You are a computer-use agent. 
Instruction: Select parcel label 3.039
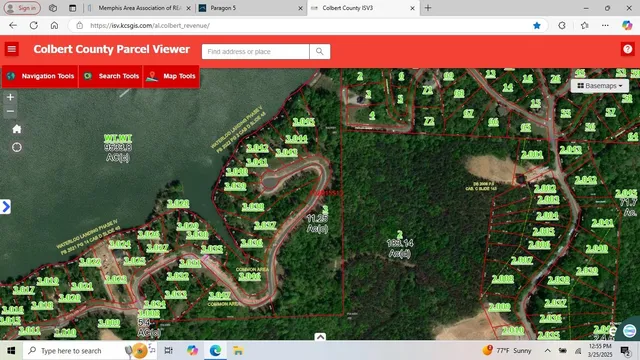(x=235, y=186)
